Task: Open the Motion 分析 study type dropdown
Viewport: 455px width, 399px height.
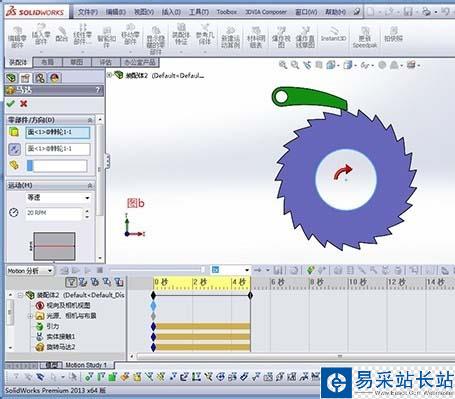Action: coord(30,271)
